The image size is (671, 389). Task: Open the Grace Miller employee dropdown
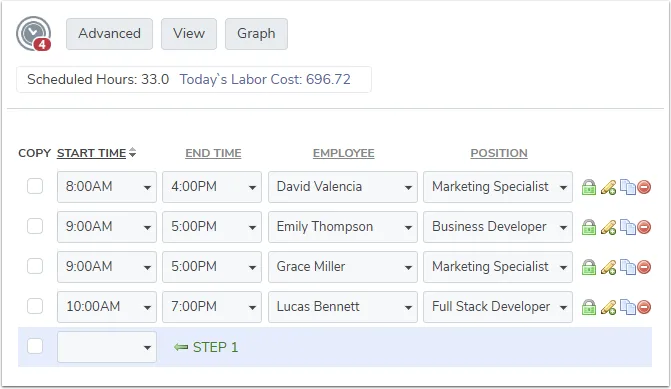pyautogui.click(x=343, y=267)
